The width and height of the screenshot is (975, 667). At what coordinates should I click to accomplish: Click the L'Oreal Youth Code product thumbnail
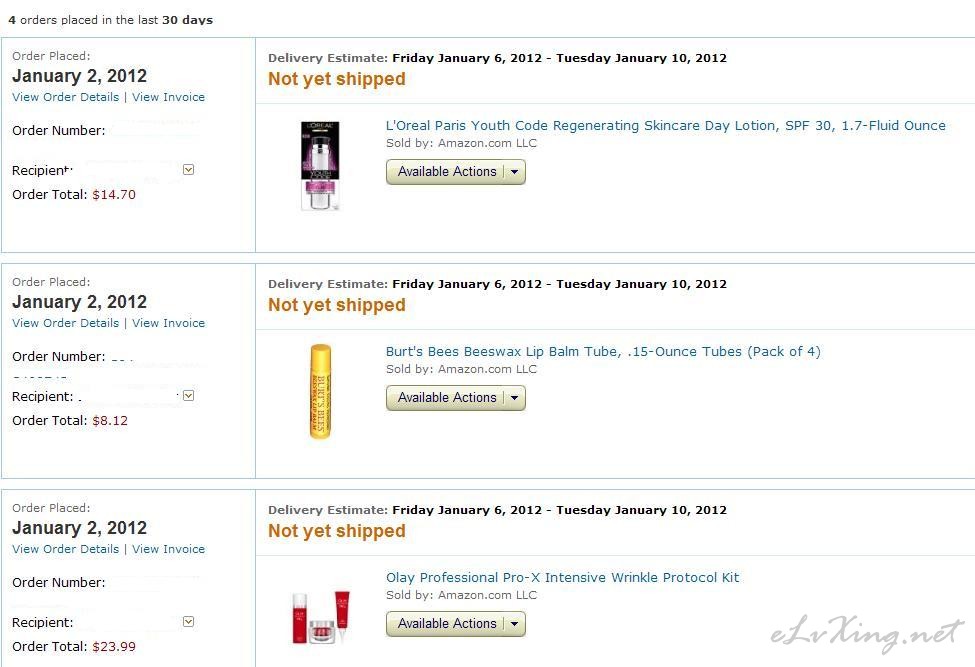coord(320,165)
